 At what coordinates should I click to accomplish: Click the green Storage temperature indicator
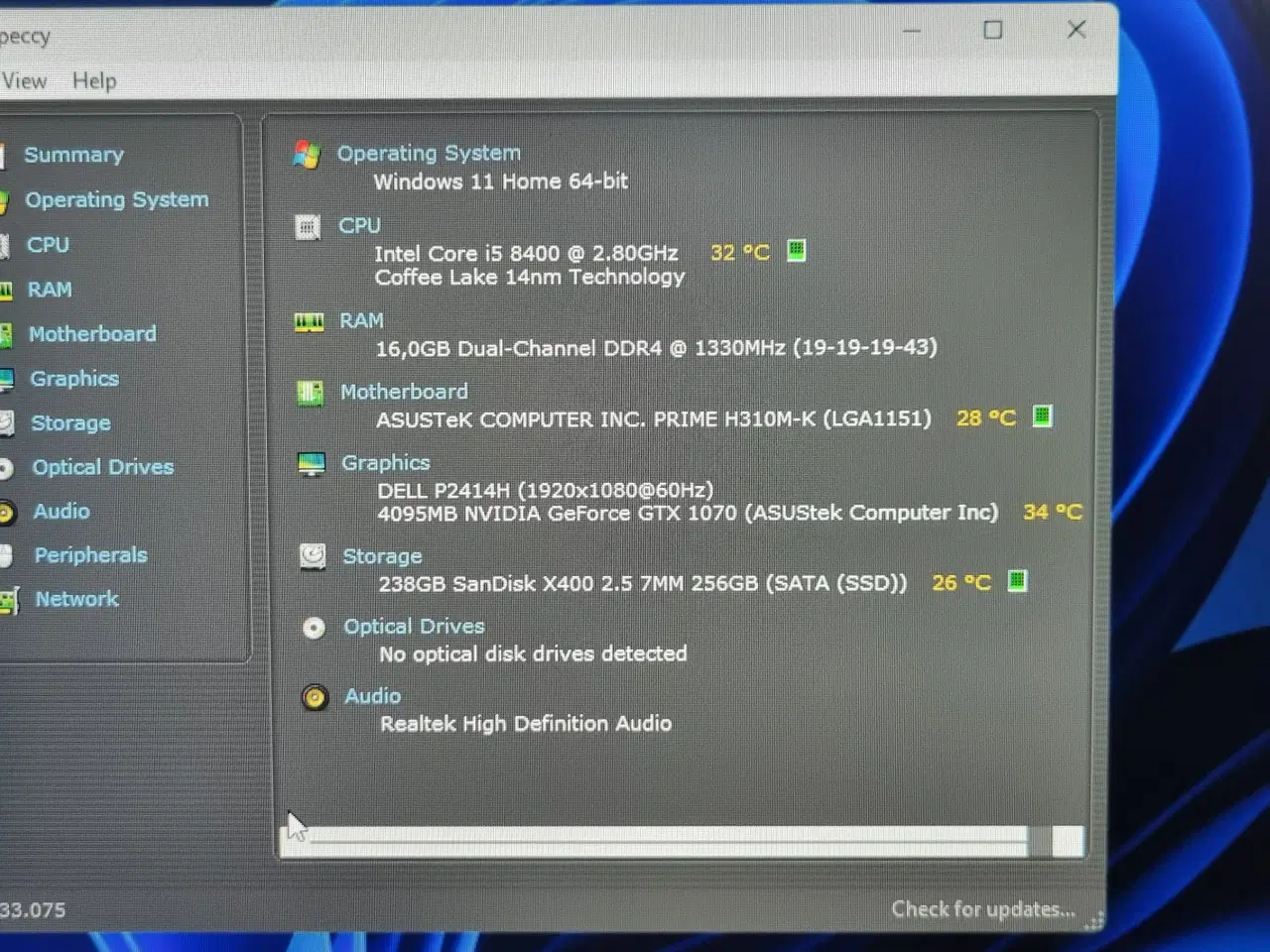click(x=1017, y=580)
